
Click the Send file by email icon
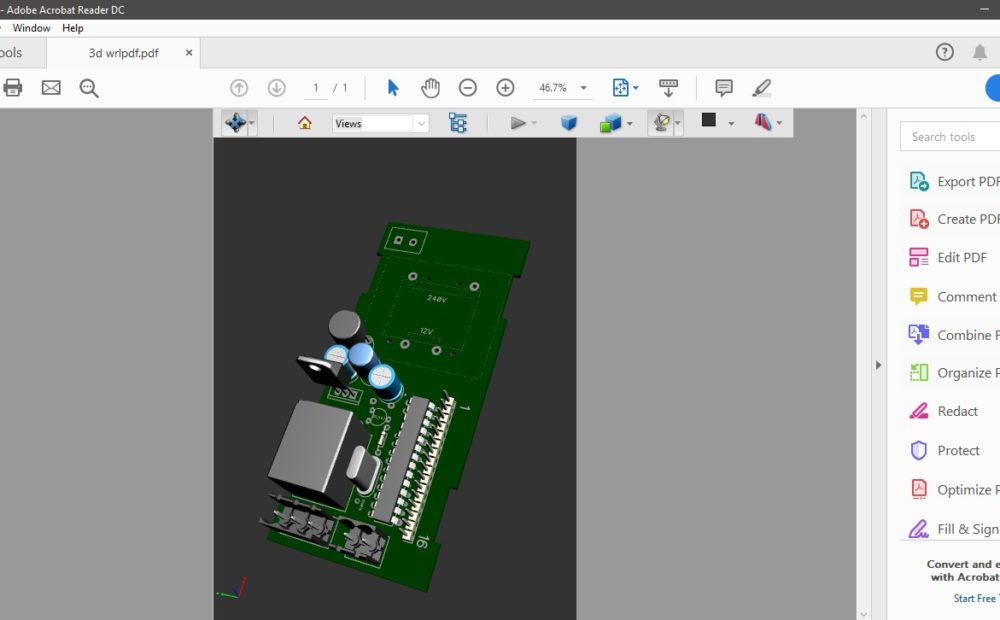point(51,88)
